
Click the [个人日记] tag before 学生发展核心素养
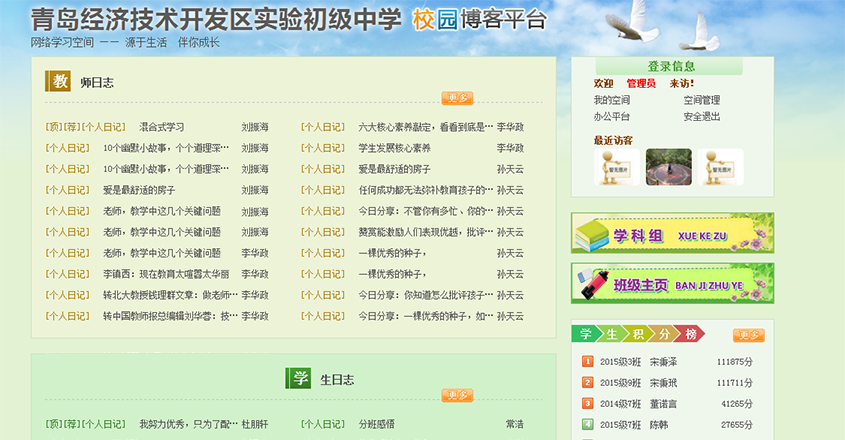pyautogui.click(x=323, y=148)
